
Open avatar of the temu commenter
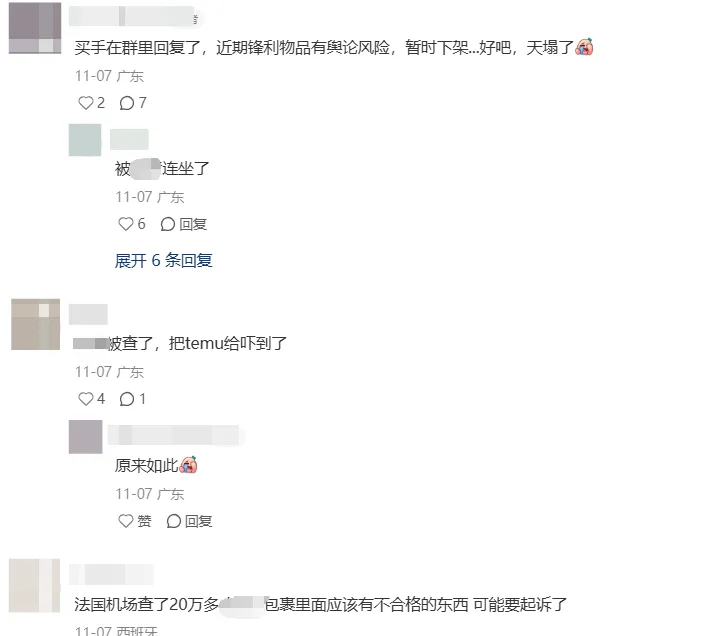(x=35, y=324)
